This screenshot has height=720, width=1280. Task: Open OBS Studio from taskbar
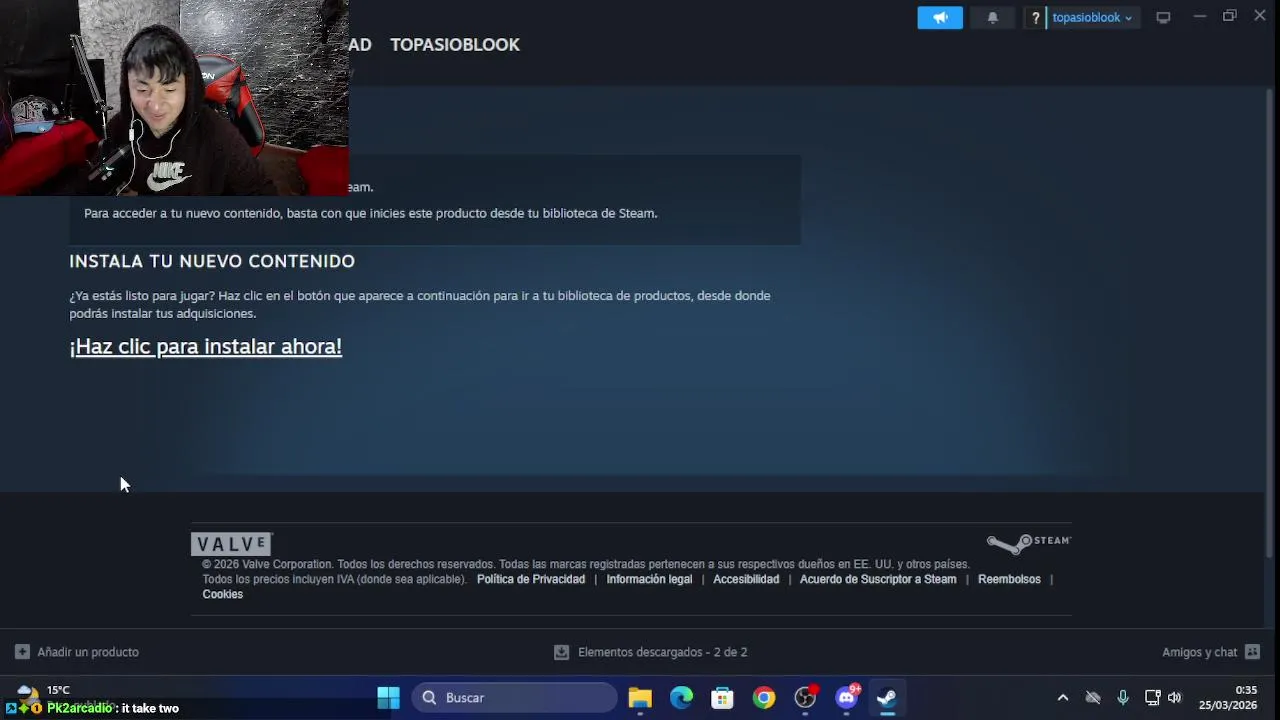click(805, 698)
